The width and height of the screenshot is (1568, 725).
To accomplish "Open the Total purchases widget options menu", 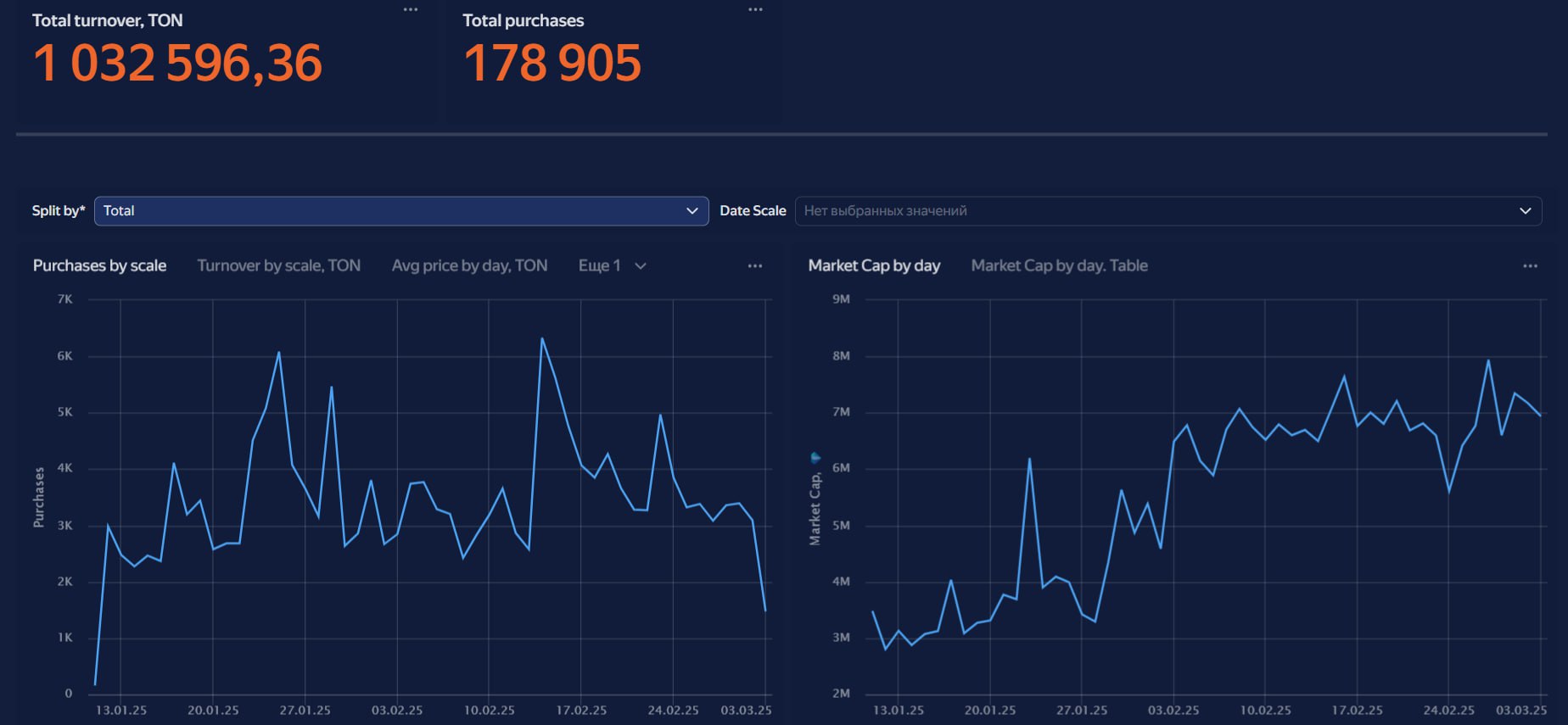I will tap(755, 10).
